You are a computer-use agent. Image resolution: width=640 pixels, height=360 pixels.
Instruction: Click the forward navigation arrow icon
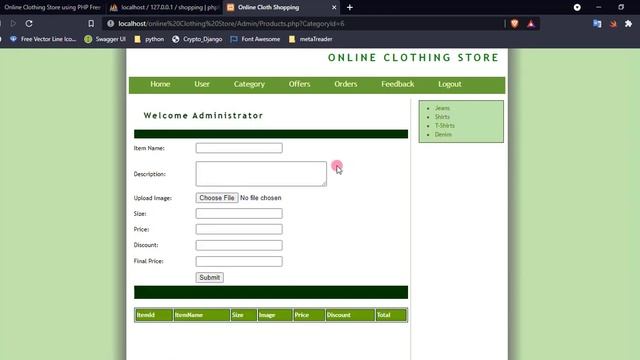coord(13,24)
